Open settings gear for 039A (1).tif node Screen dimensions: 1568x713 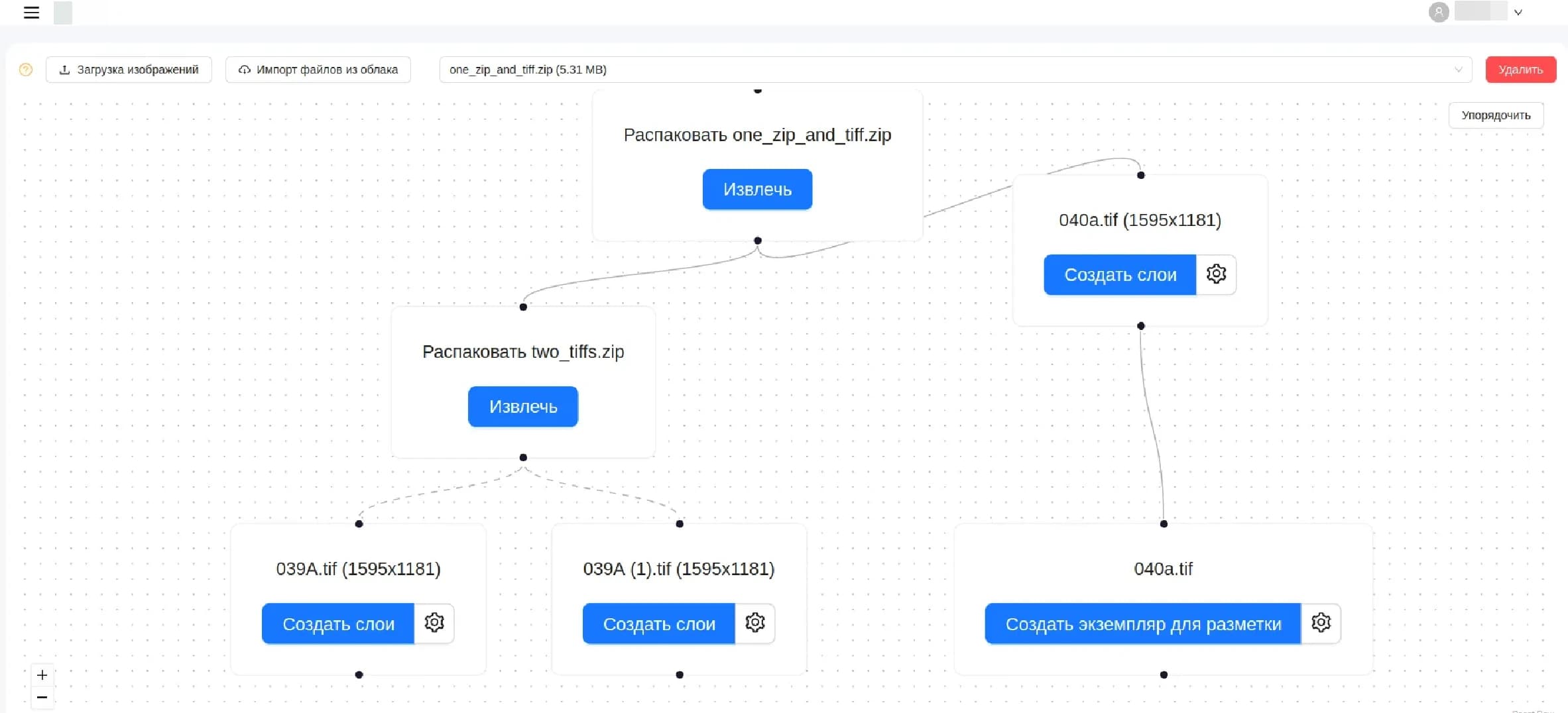point(755,623)
